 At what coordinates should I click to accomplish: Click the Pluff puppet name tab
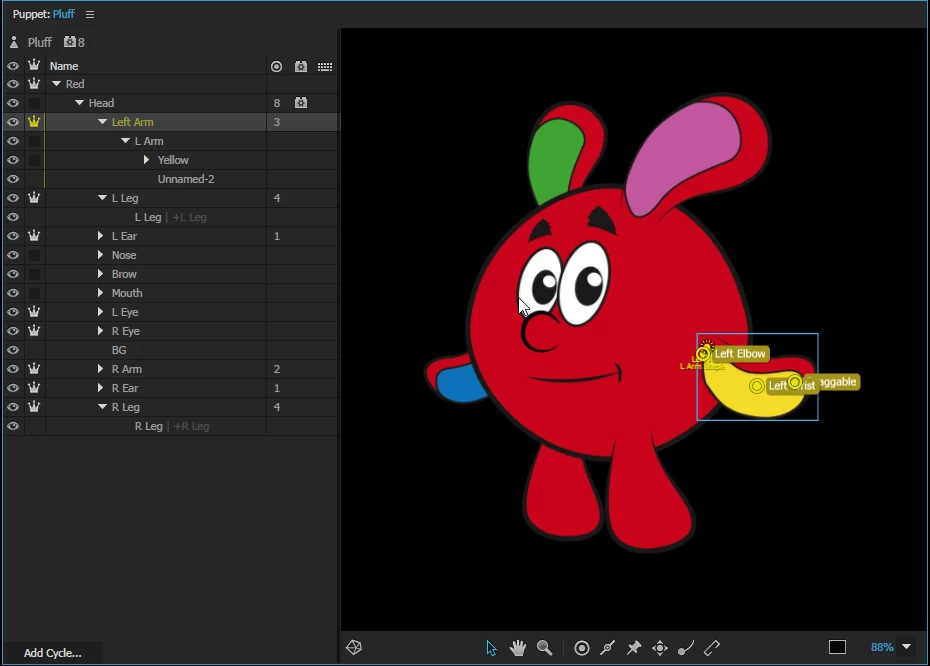click(x=63, y=14)
